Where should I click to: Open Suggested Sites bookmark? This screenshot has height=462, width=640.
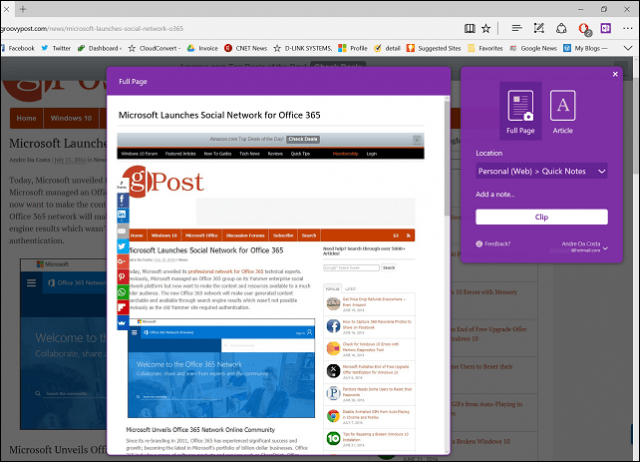(433, 48)
